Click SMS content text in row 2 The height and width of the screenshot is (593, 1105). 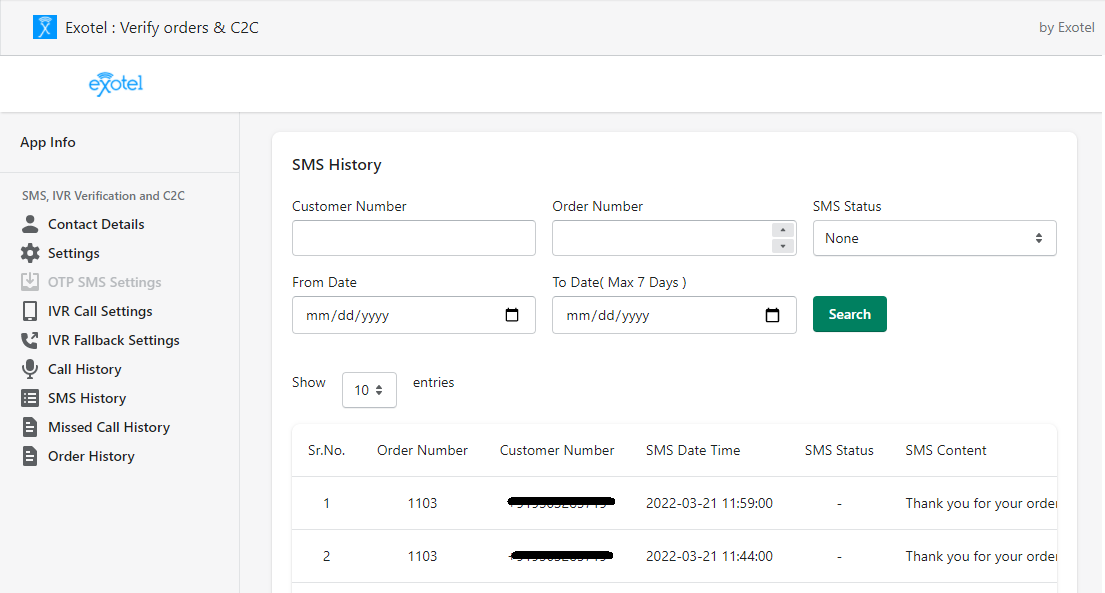tap(981, 556)
